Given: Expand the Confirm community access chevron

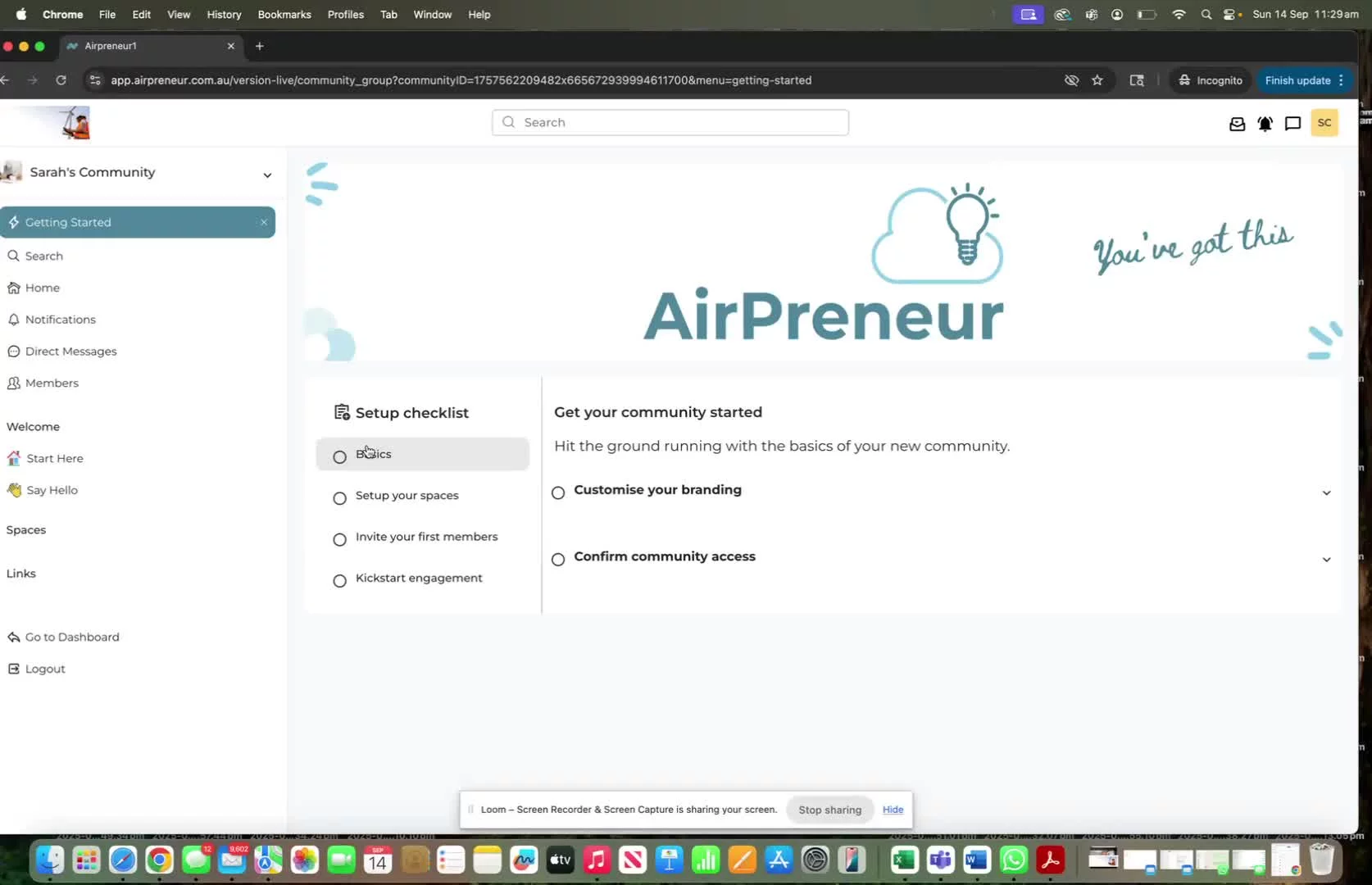Looking at the screenshot, I should click(x=1326, y=559).
